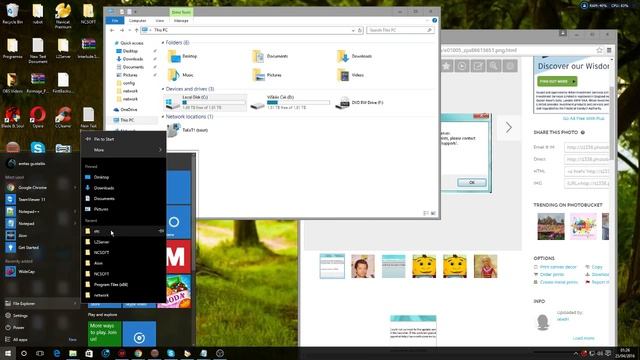Viewport: 640px width, 360px height.
Task: Open the Skype desktop shortcut
Action: tap(38, 147)
